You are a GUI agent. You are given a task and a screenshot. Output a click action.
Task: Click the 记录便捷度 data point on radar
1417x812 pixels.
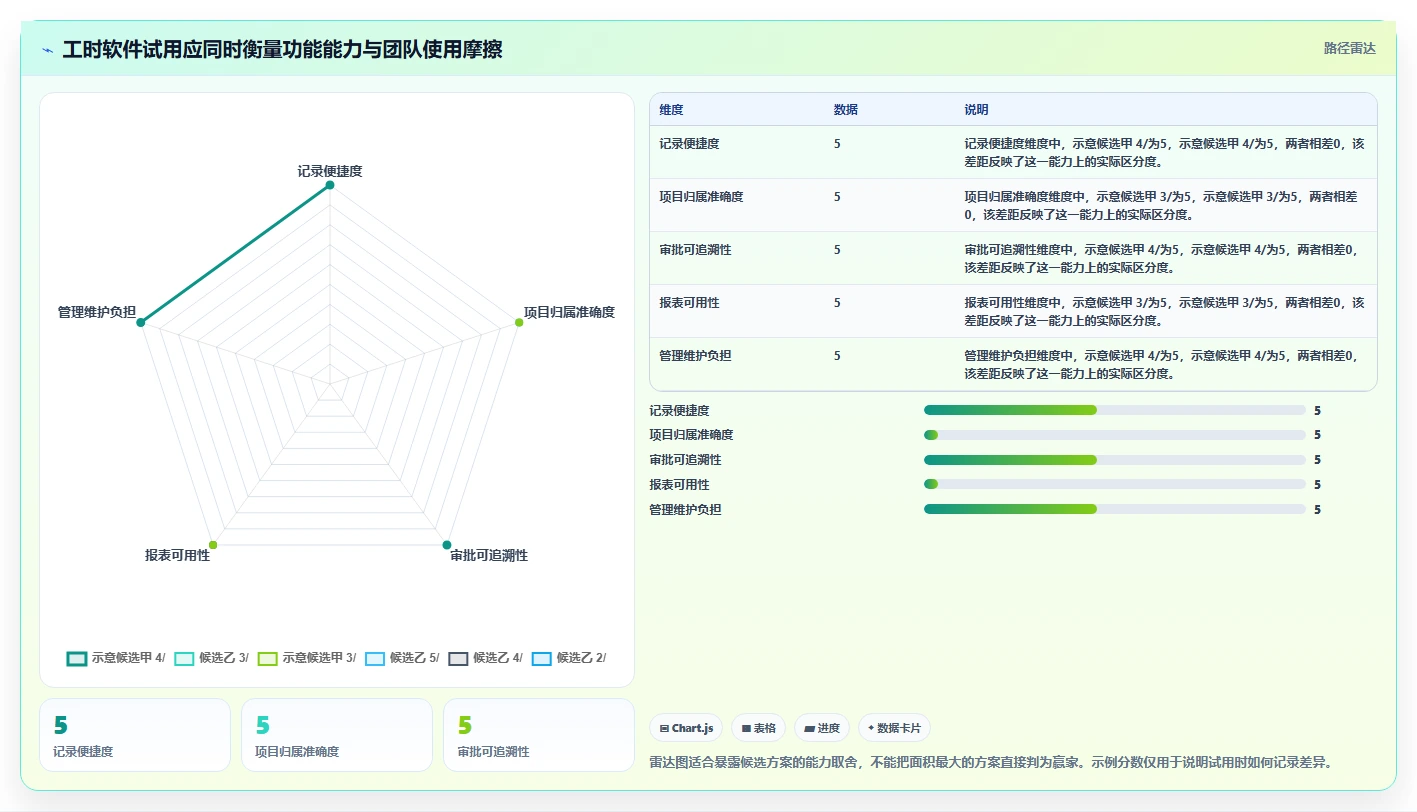click(330, 185)
